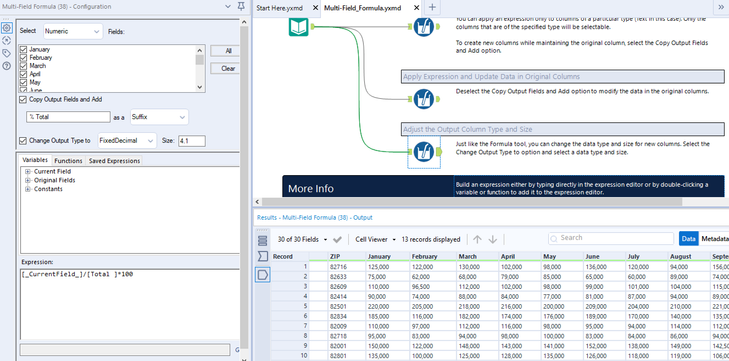The width and height of the screenshot is (729, 361).
Task: Click the cell with ZIP 82716
Action: coord(345,267)
